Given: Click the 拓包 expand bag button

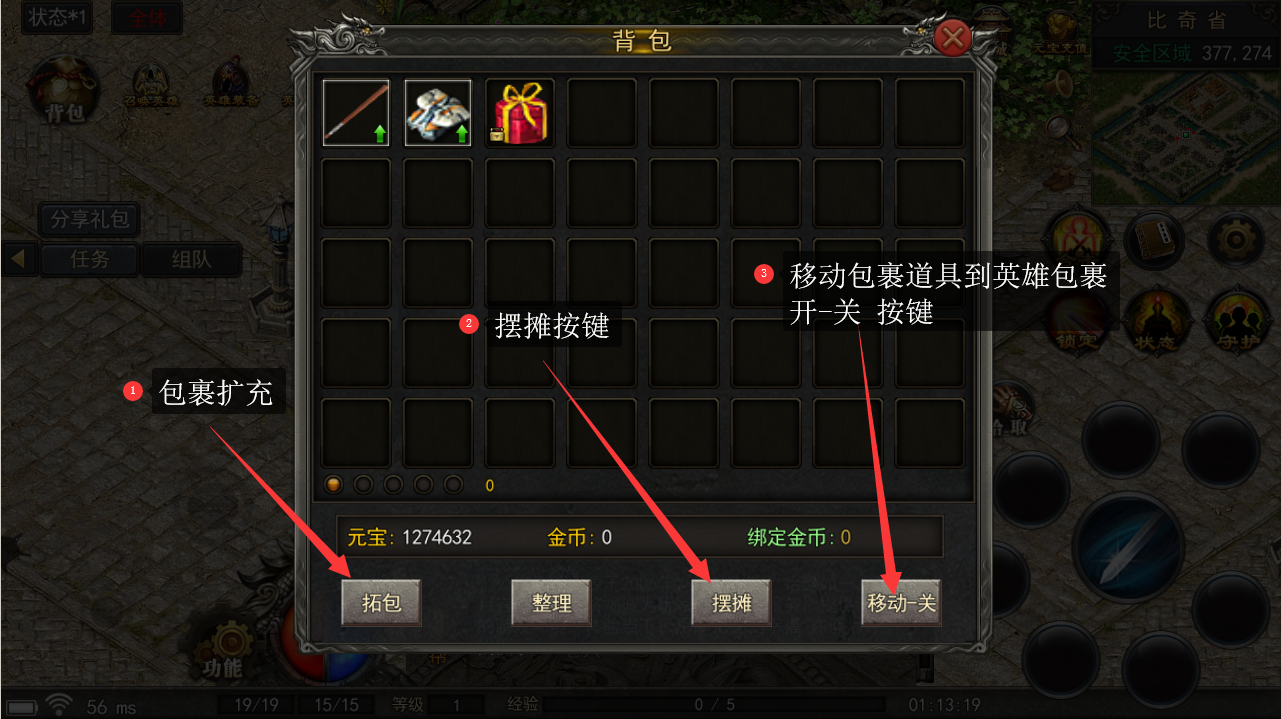Looking at the screenshot, I should [x=381, y=603].
